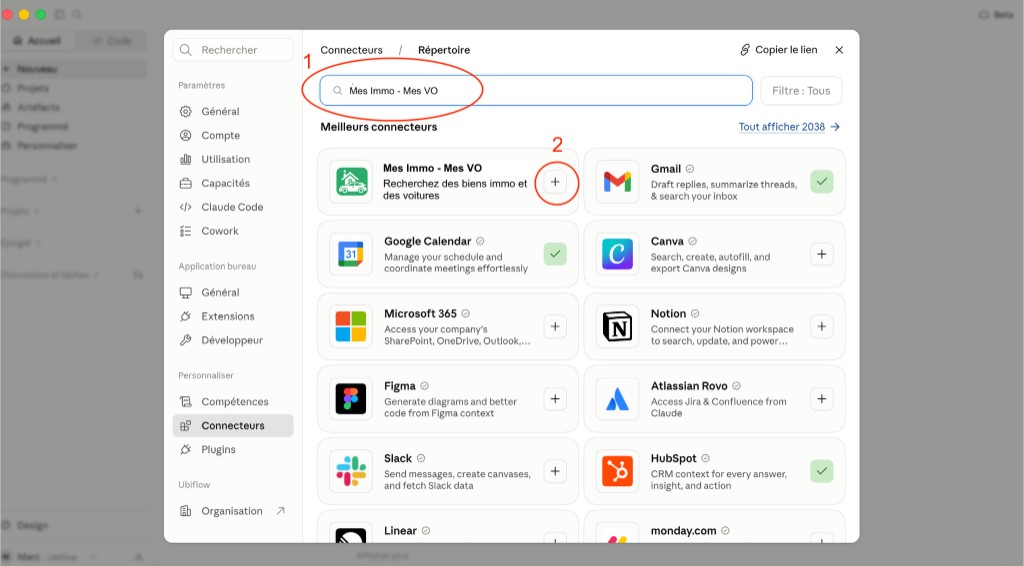Click the Tout afficher 2038 link
The image size is (1024, 566).
point(789,127)
